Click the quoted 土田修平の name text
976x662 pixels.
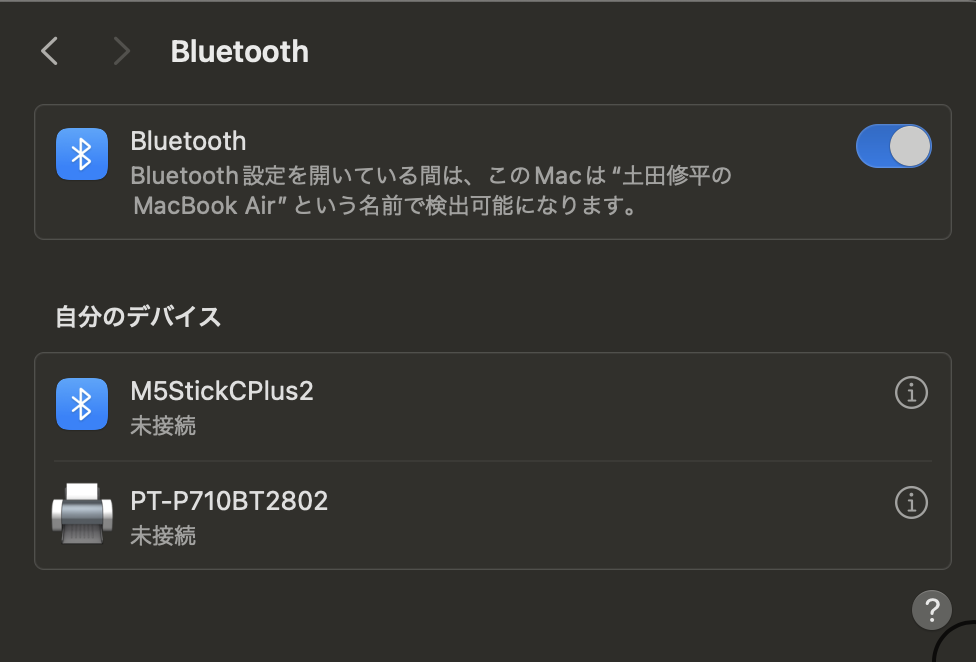coord(678,176)
